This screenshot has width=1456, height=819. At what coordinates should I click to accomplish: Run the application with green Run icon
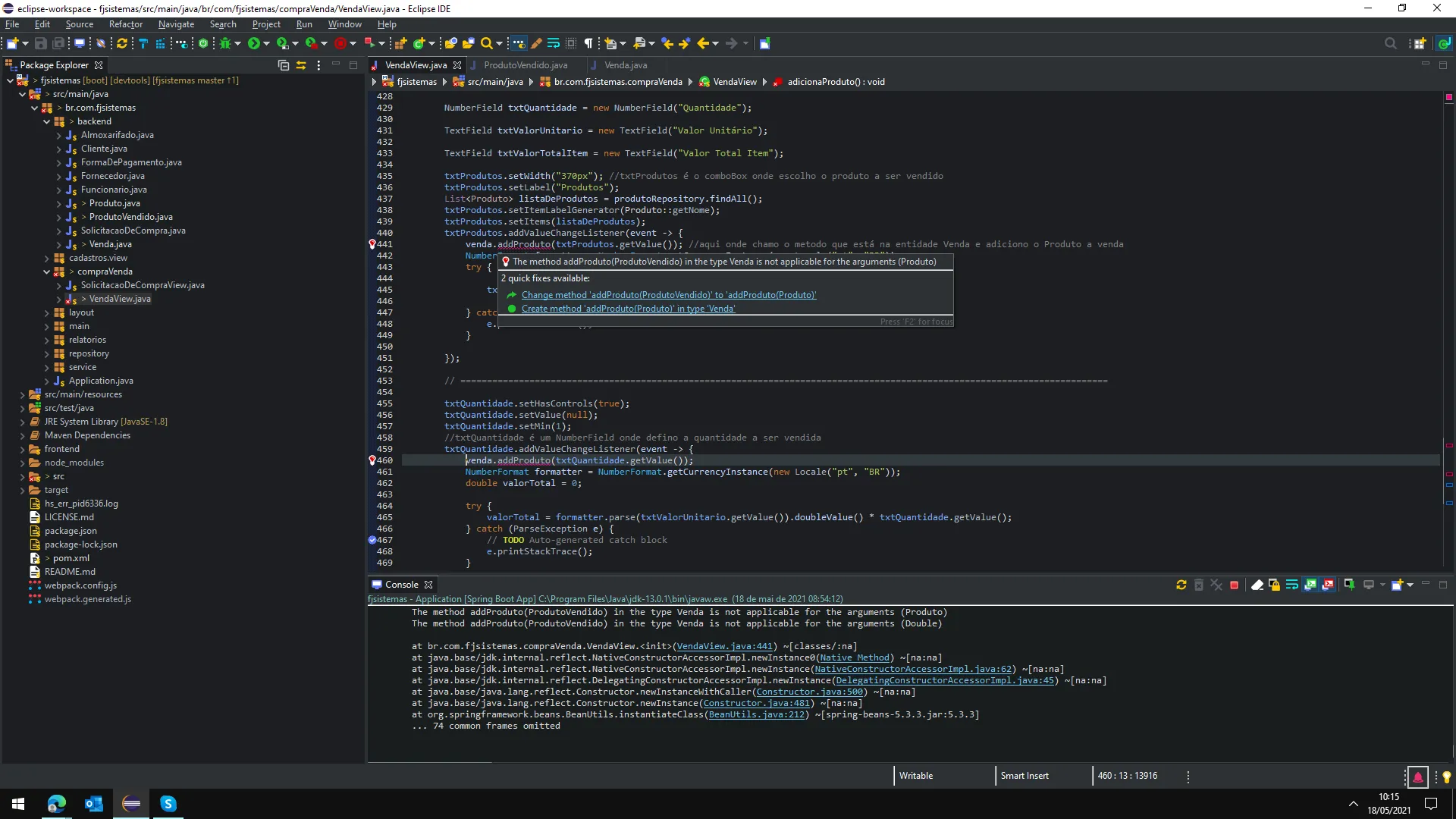253,43
